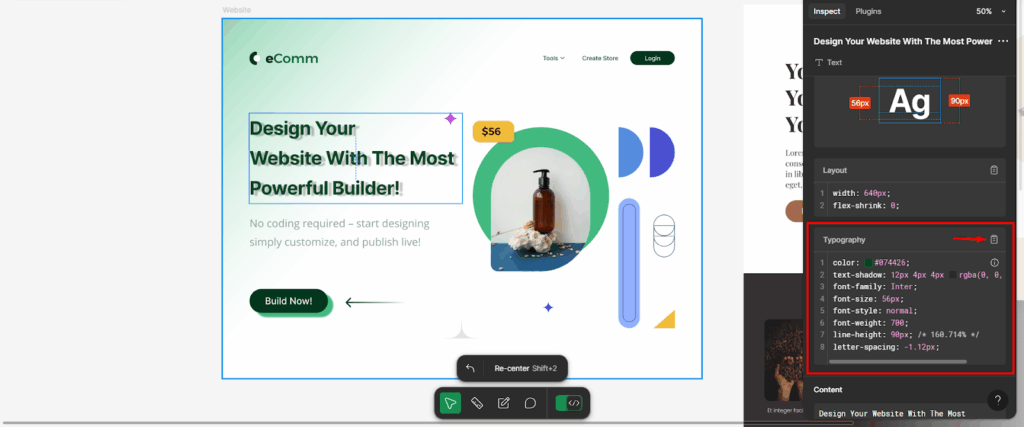The width and height of the screenshot is (1024, 427).
Task: Click the Create Store nav link
Action: (600, 58)
